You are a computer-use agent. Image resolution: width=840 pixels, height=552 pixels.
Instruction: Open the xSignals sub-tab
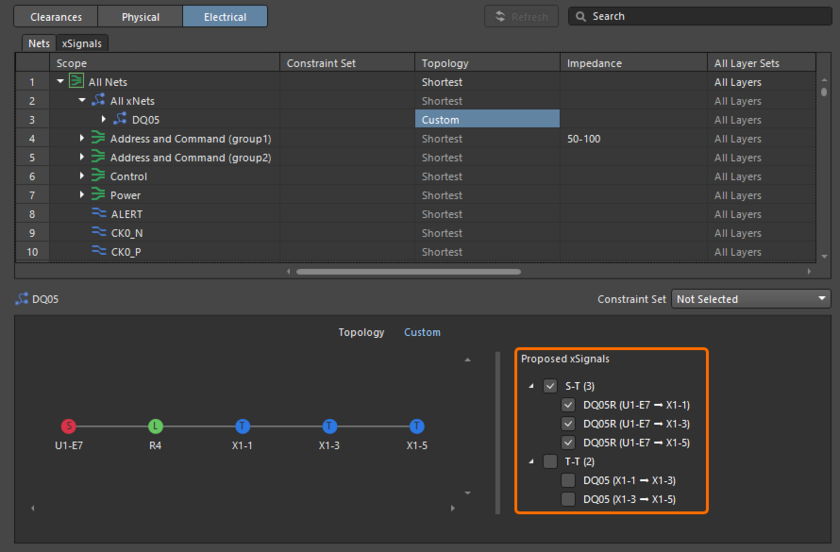point(82,43)
